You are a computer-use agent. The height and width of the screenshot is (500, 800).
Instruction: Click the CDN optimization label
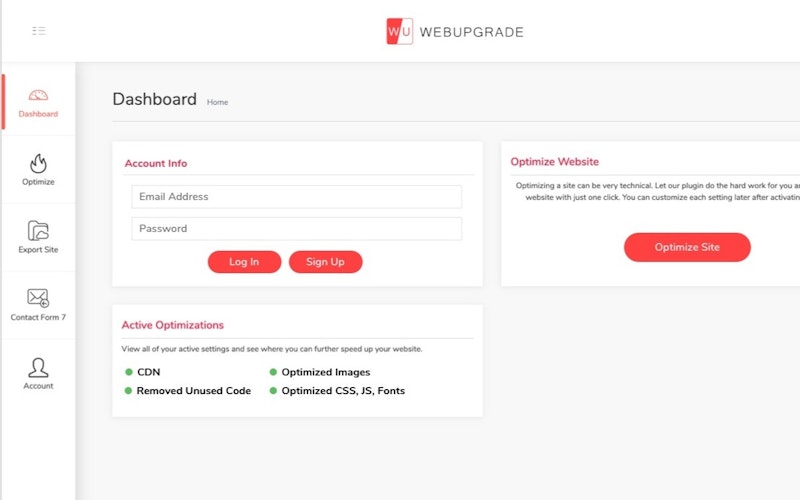click(148, 372)
